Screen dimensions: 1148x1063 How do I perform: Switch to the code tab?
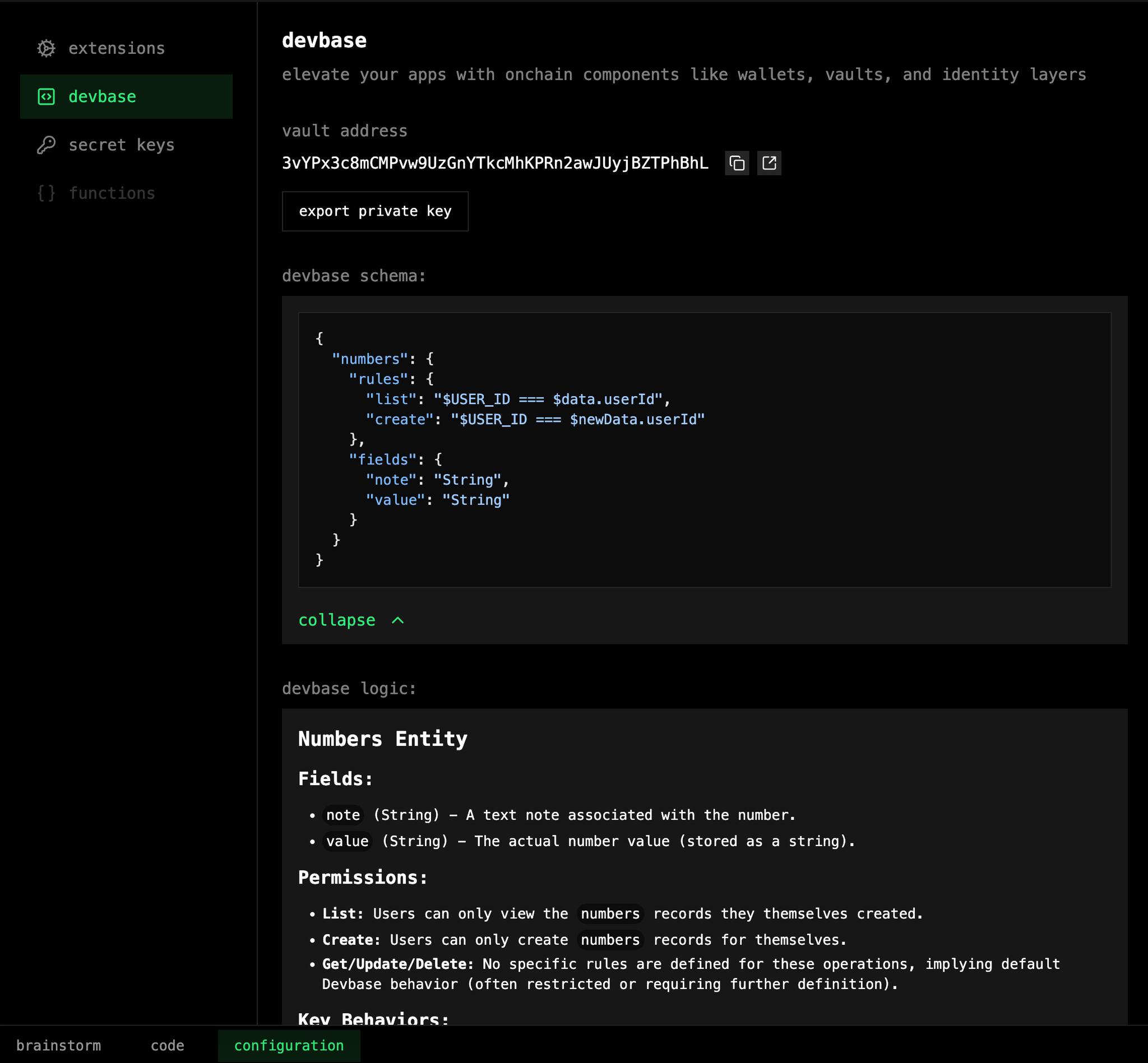(x=167, y=1045)
